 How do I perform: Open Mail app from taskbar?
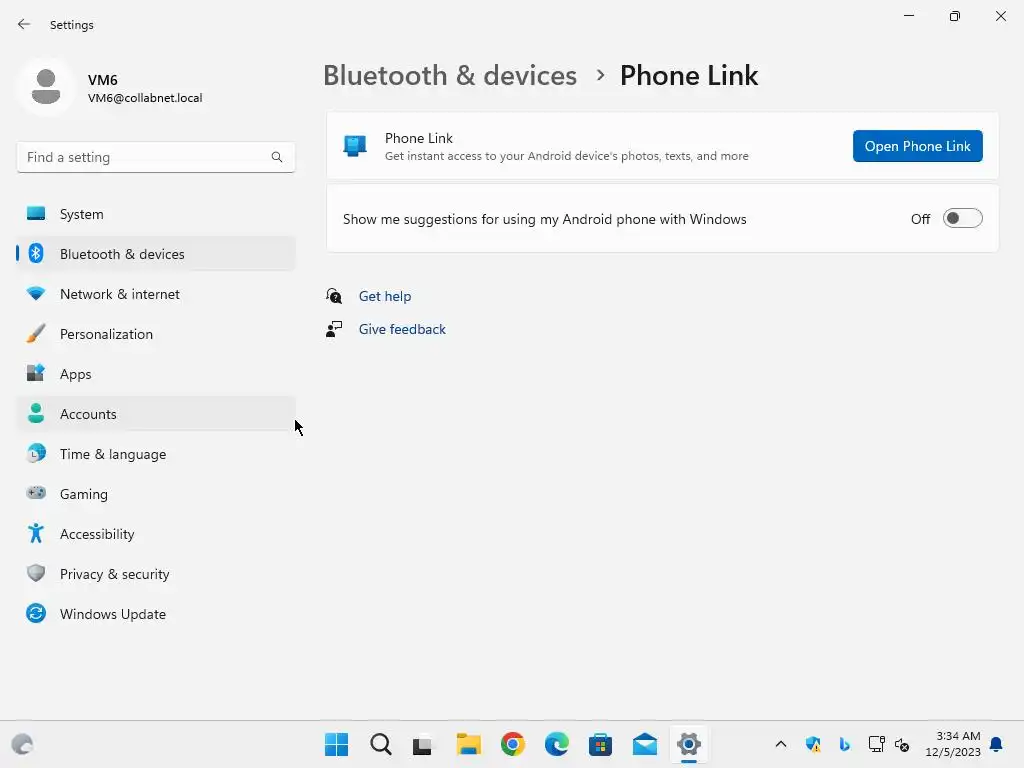645,744
